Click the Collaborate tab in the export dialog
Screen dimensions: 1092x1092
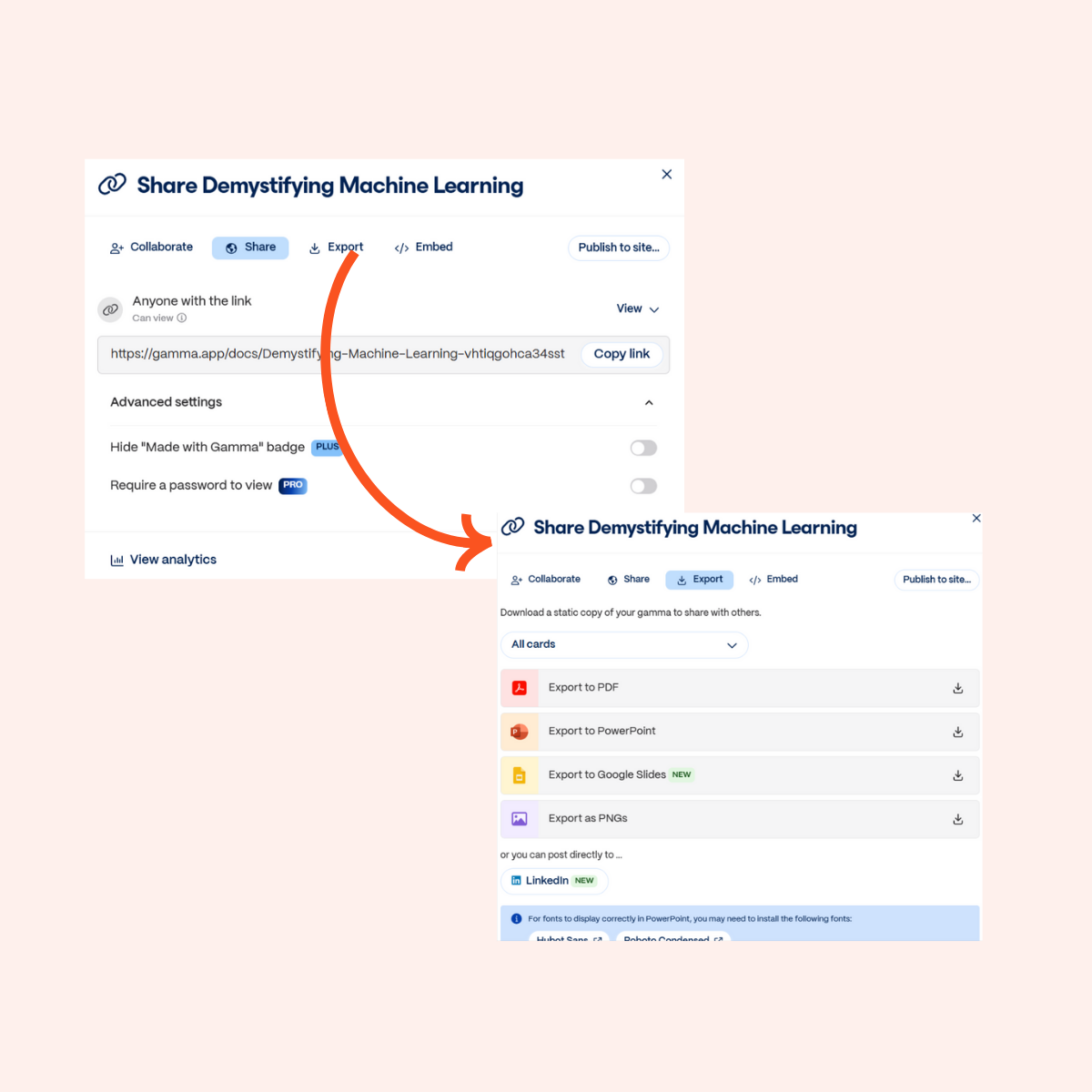545,580
